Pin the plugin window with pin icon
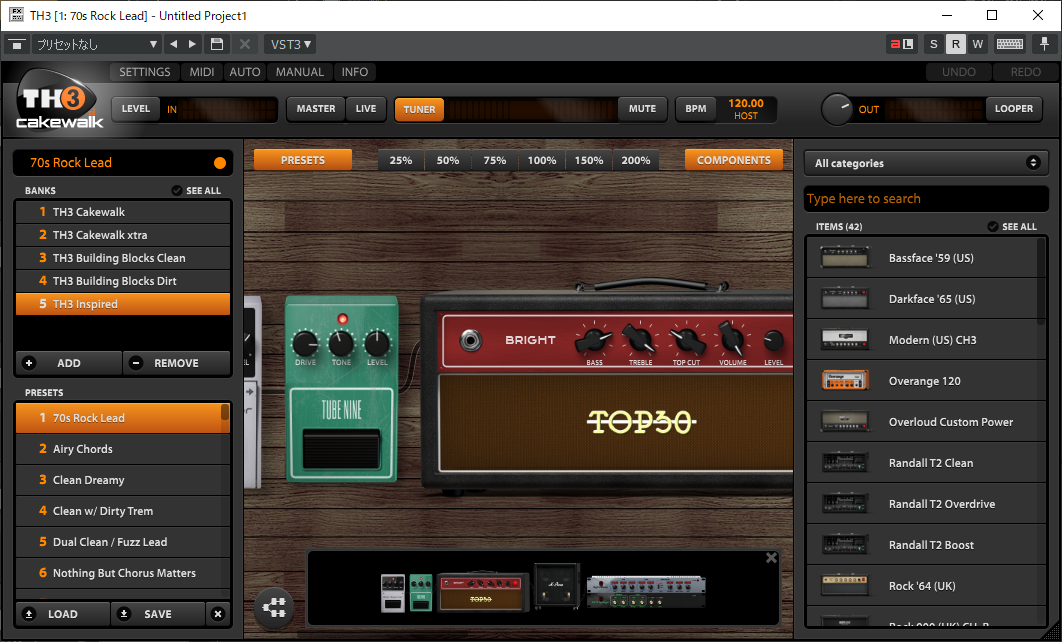Viewport: 1062px width, 642px height. [x=1044, y=44]
